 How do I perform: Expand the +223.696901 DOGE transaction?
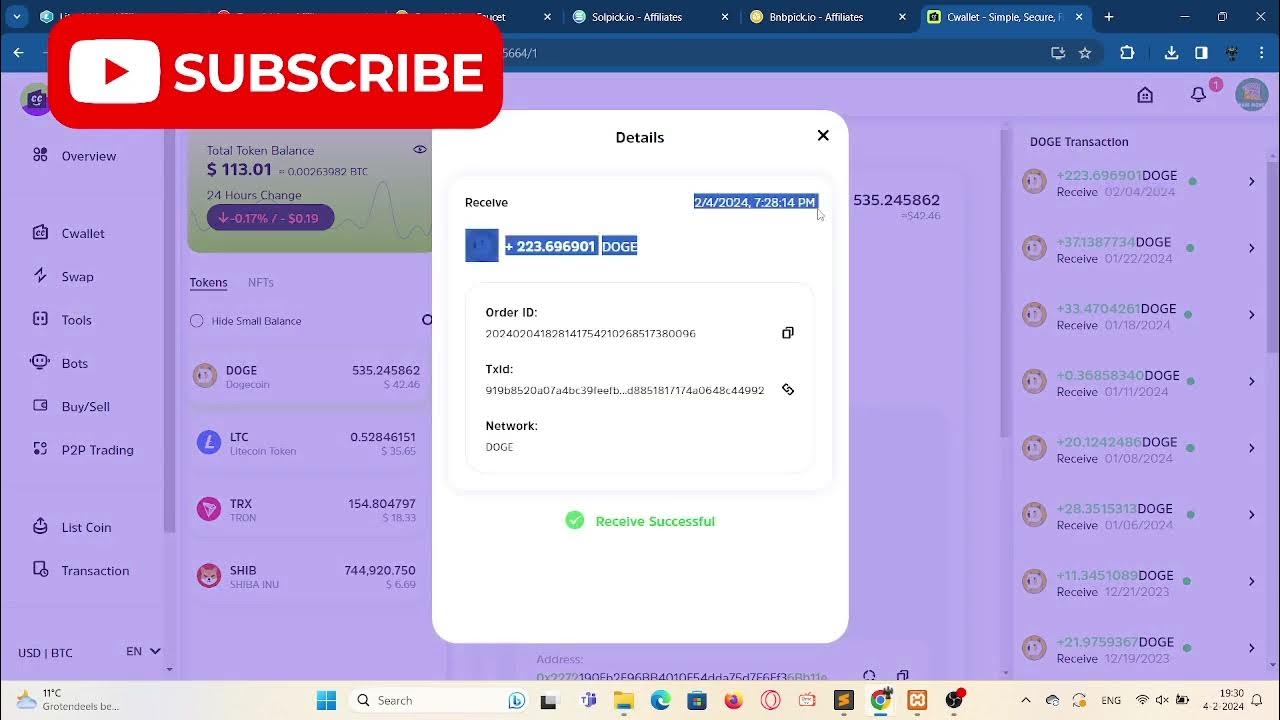(x=1251, y=182)
